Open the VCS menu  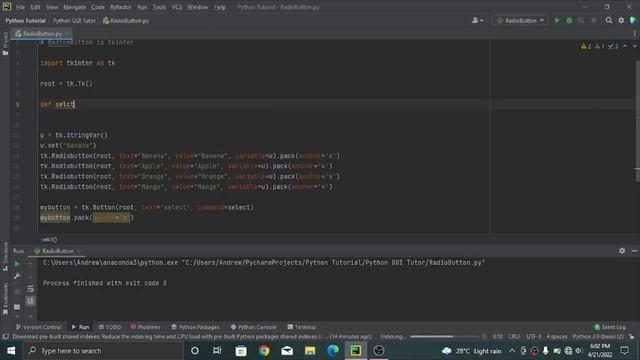coord(176,7)
